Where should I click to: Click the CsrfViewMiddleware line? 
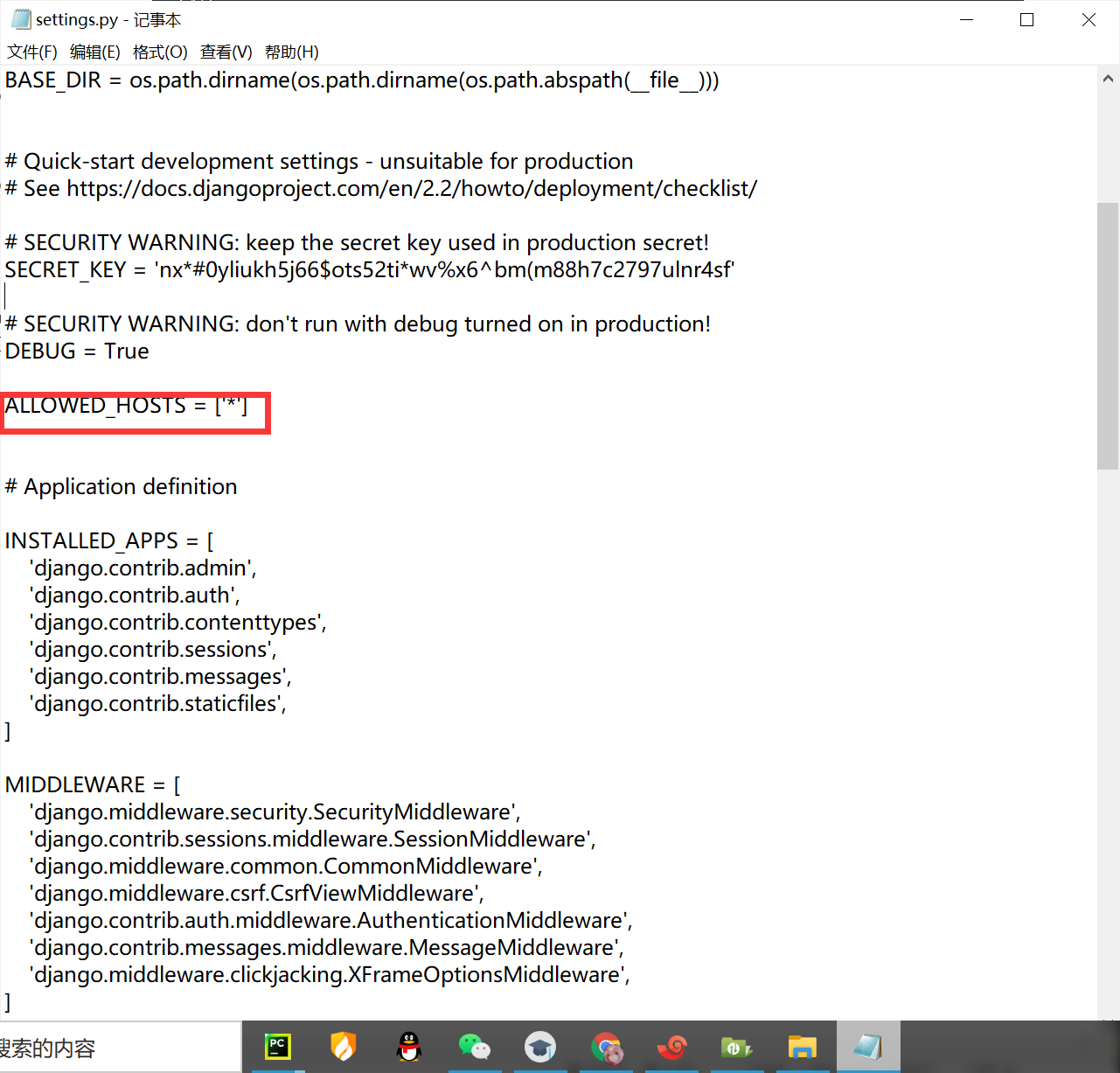tap(257, 894)
